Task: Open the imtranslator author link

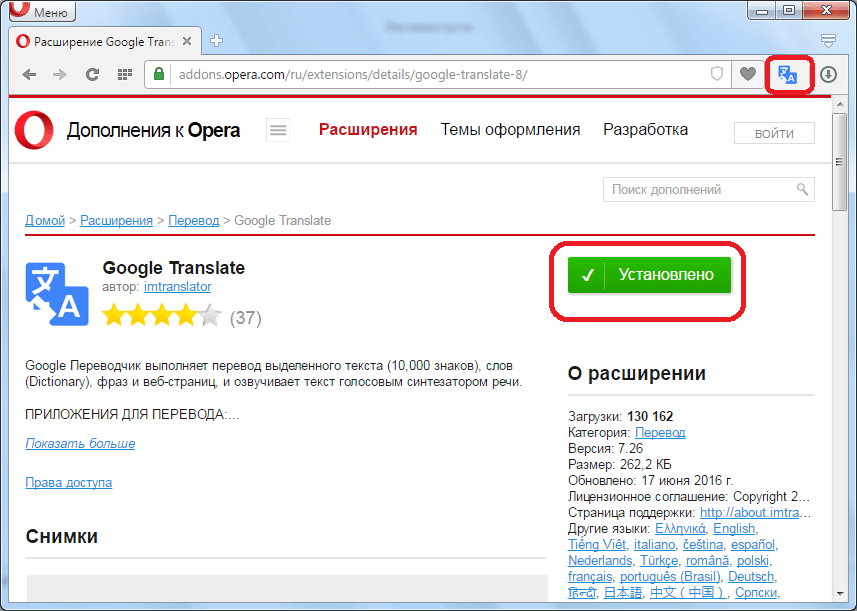Action: click(x=178, y=286)
